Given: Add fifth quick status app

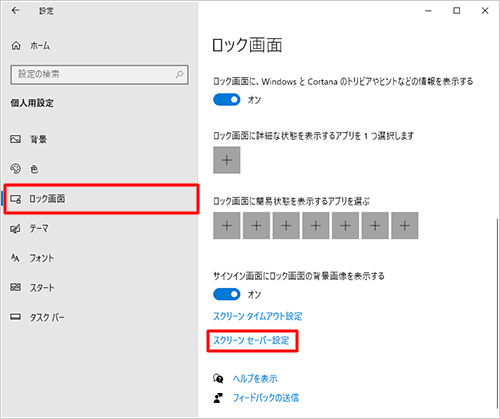Looking at the screenshot, I should 345,226.
